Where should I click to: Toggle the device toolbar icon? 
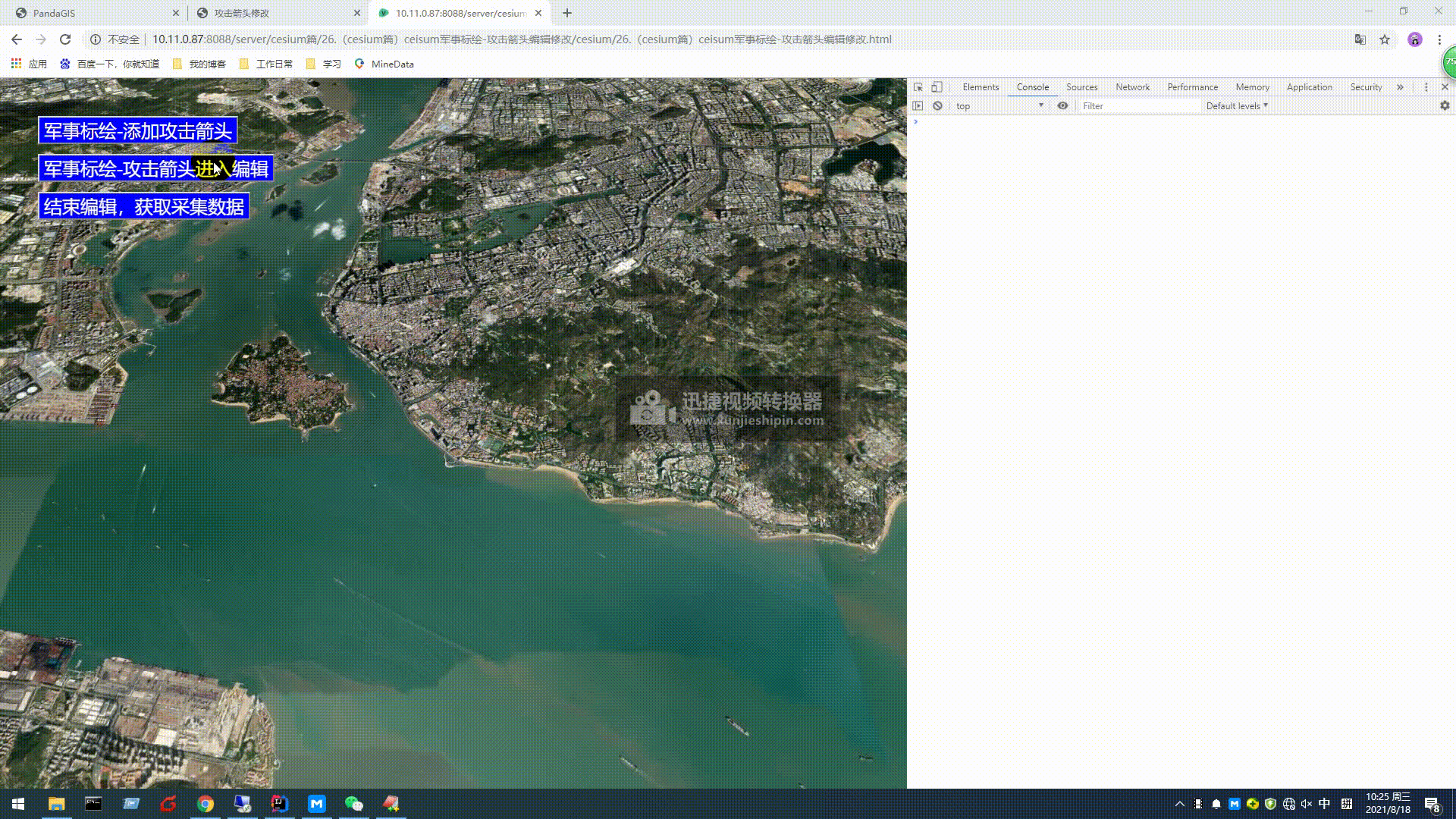point(937,87)
